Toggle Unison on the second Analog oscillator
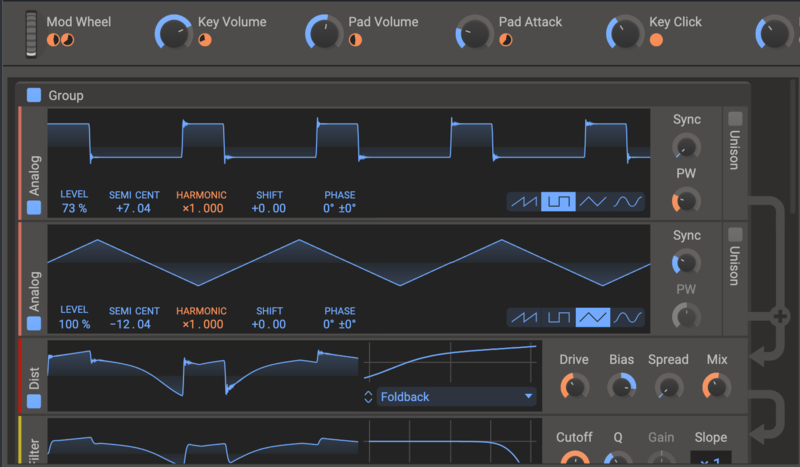This screenshot has height=467, width=800. pyautogui.click(x=735, y=234)
